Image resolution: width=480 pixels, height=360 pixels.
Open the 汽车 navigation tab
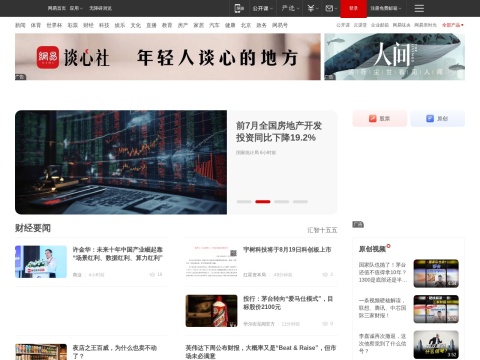pos(214,25)
